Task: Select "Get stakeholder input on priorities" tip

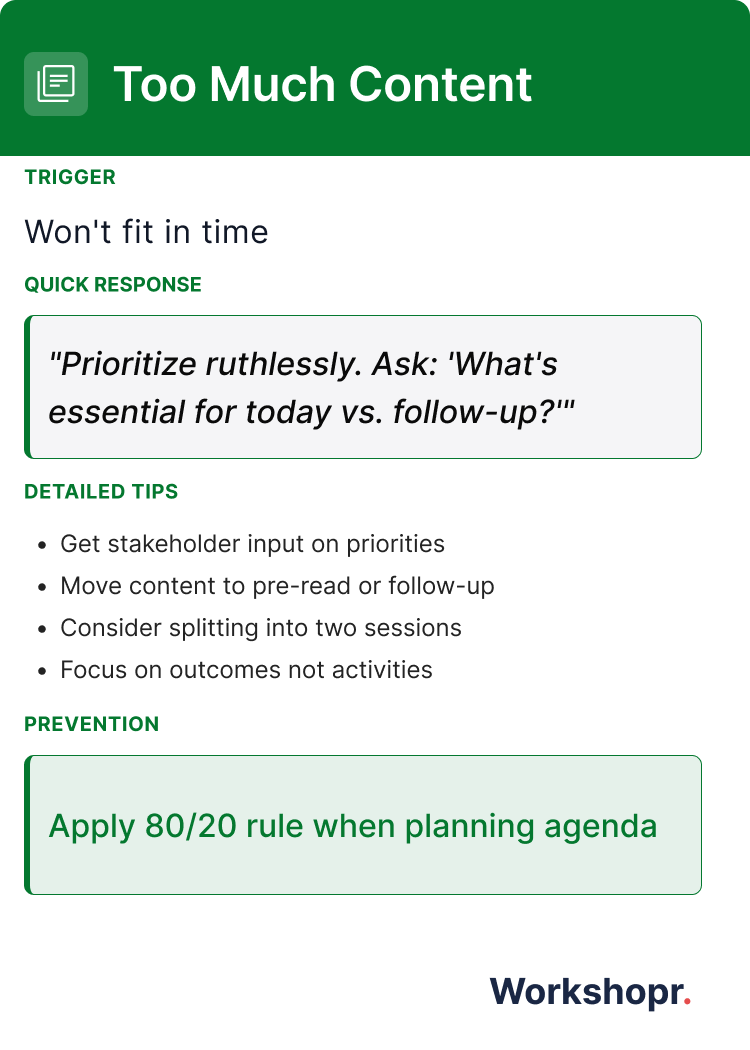Action: pos(252,544)
